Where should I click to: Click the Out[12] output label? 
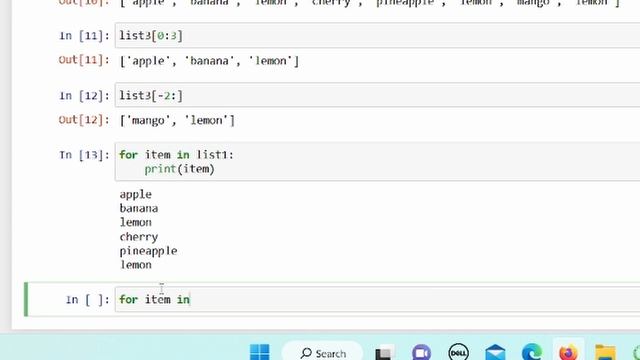84,120
